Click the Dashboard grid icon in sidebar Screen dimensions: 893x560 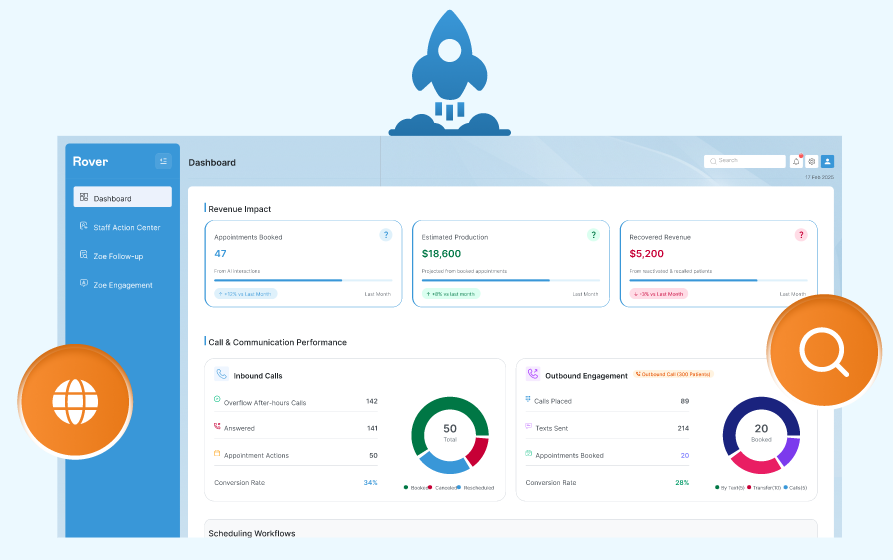[84, 197]
